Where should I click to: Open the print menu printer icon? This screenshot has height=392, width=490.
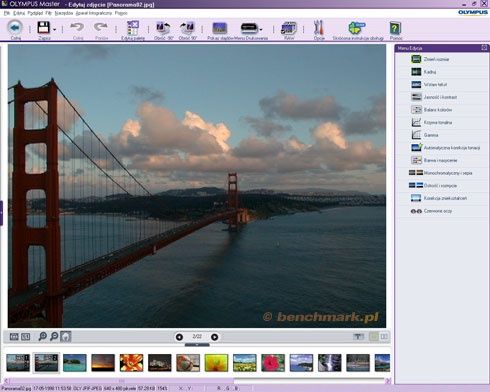tap(249, 28)
